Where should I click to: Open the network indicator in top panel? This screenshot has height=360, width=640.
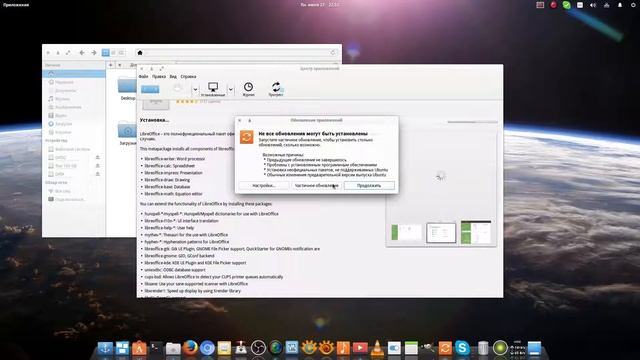pyautogui.click(x=607, y=5)
